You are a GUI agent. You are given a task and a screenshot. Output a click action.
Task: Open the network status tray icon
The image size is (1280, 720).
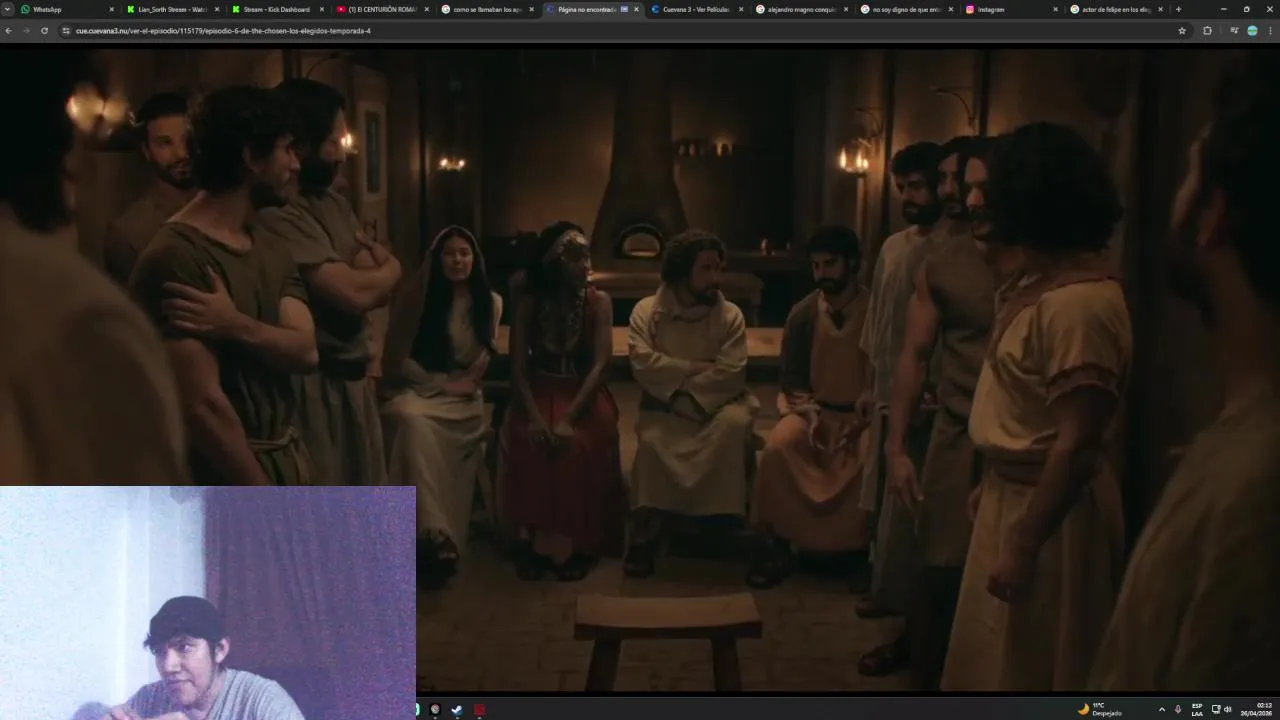(1216, 709)
